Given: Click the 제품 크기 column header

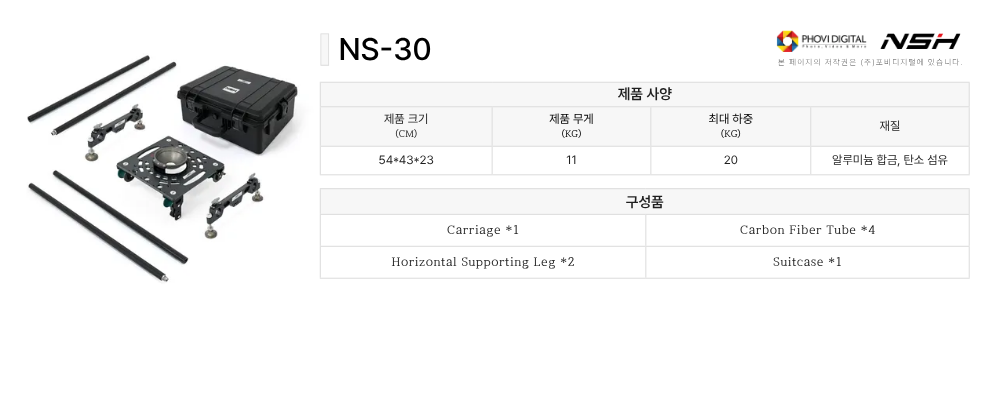Looking at the screenshot, I should 406,126.
